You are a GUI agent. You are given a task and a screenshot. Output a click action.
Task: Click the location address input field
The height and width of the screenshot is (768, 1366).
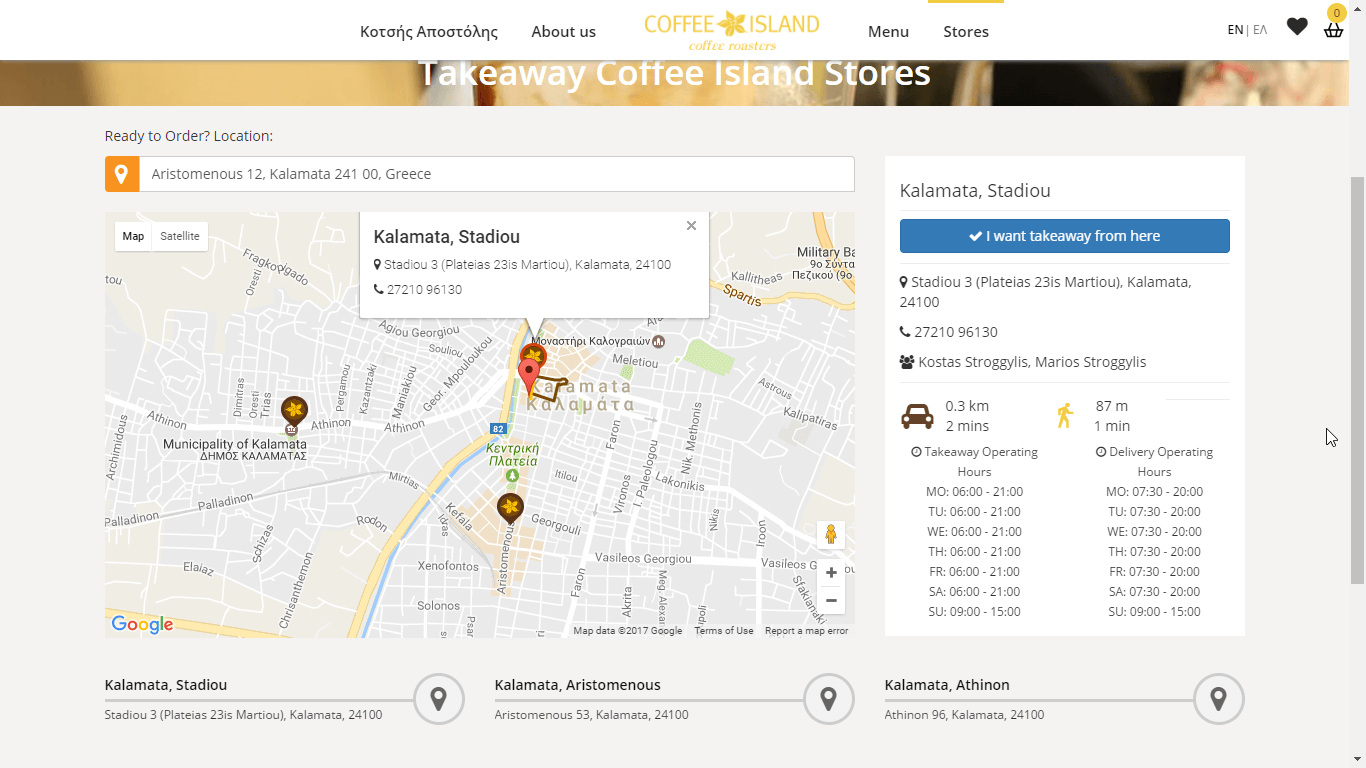(x=496, y=174)
